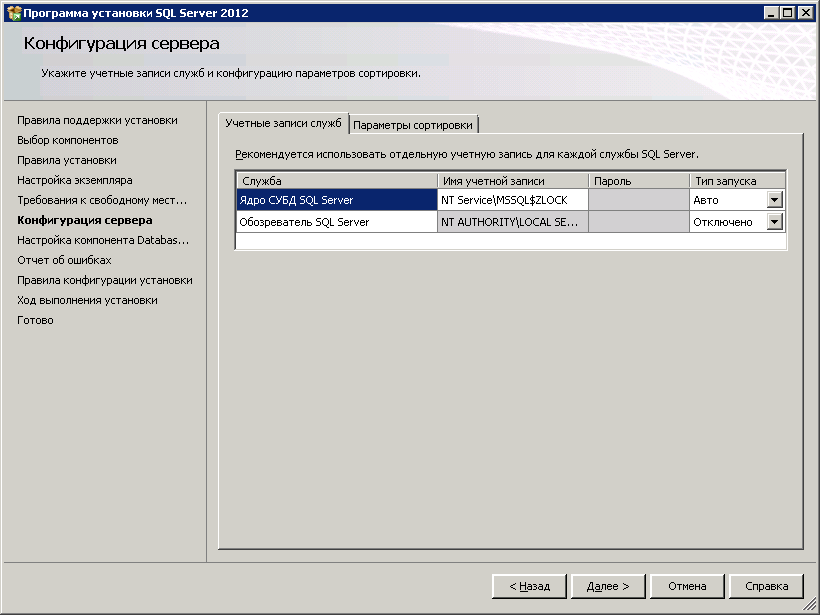The width and height of the screenshot is (820, 615).
Task: Select the Ядро СУБД SQL Server row
Action: 336,200
